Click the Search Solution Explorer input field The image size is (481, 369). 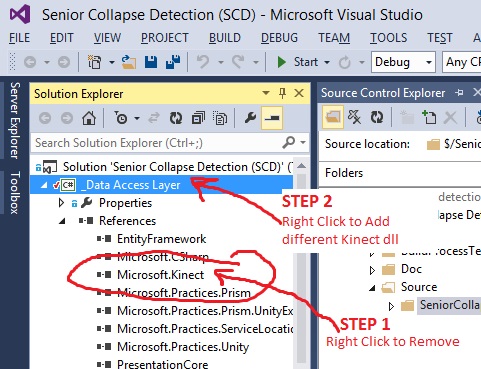157,143
